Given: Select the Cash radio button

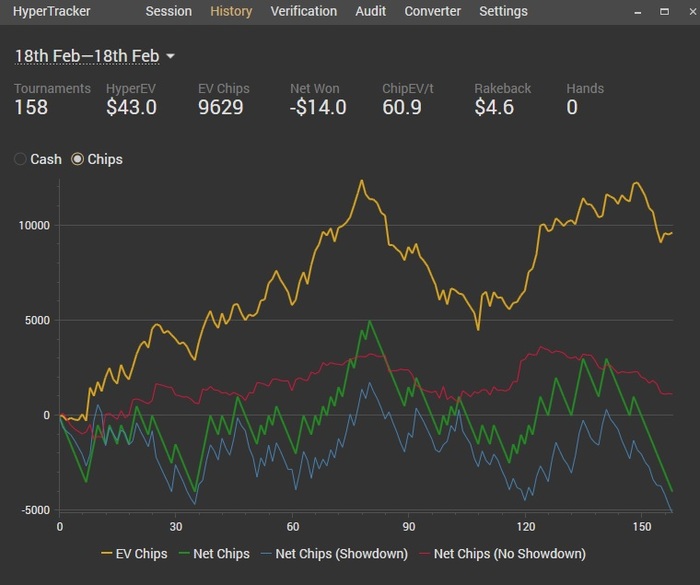Looking at the screenshot, I should coord(21,159).
